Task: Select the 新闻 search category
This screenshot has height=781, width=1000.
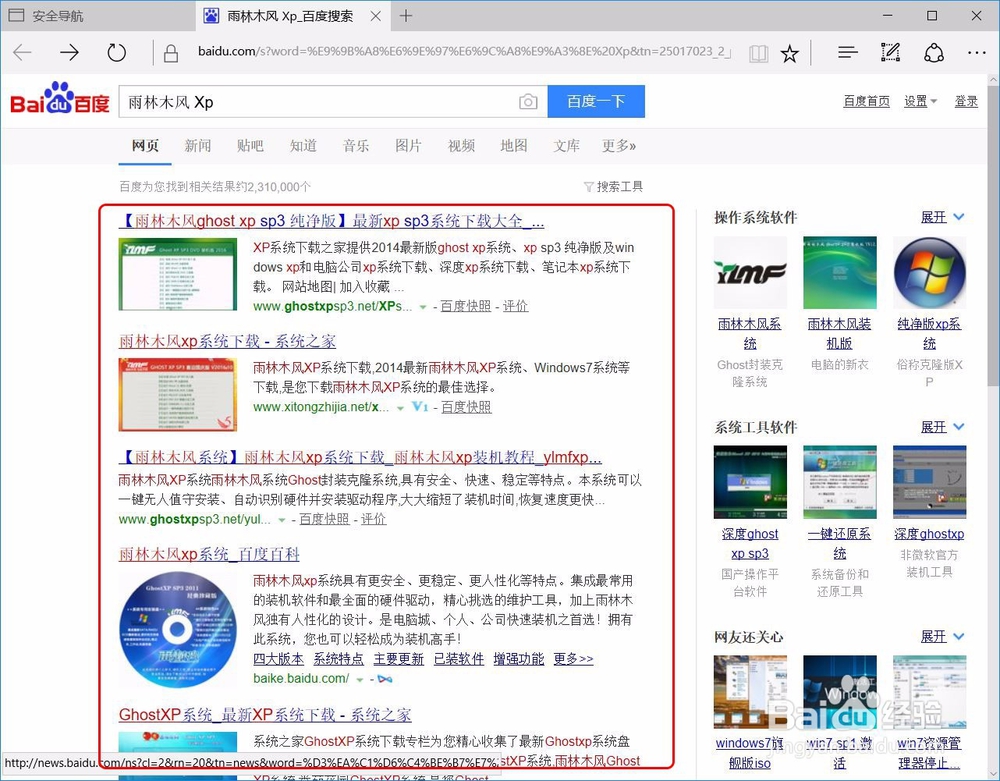Action: [198, 146]
